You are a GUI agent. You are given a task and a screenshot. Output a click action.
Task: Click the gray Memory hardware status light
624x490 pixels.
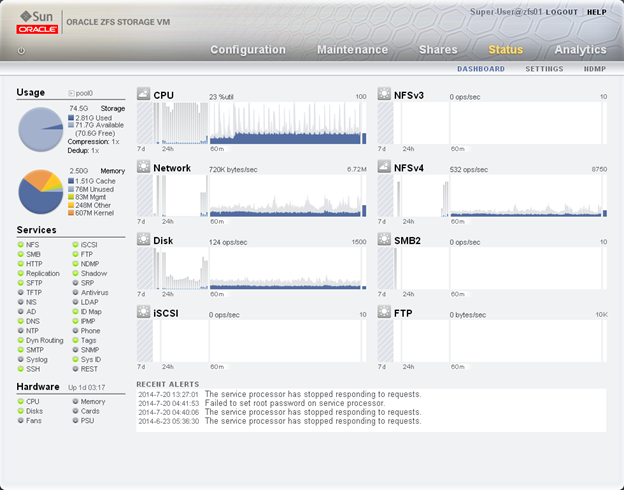tap(75, 401)
